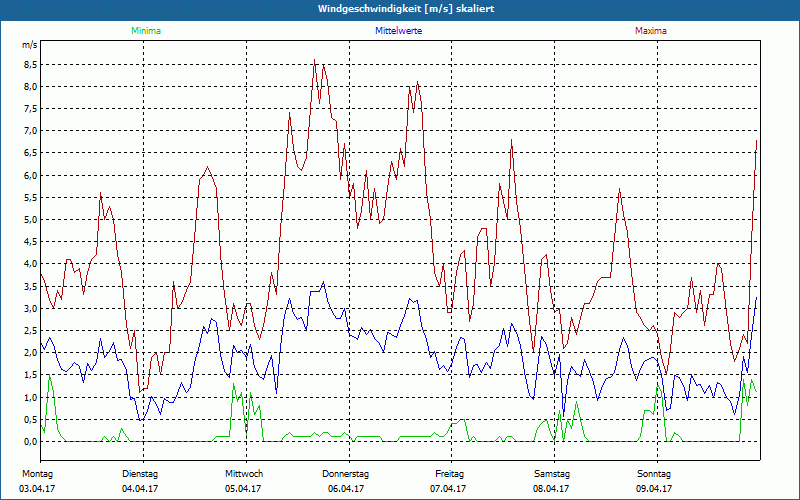Click the 03.04.17 date label
800x500 pixels.
pos(37,489)
